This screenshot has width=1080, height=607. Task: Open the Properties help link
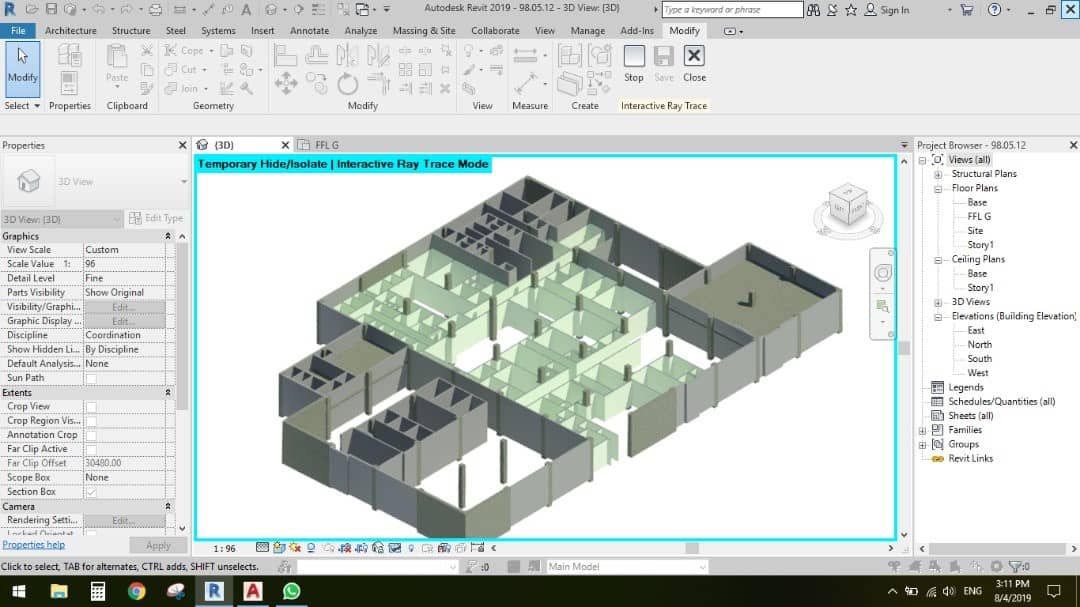pyautogui.click(x=33, y=545)
